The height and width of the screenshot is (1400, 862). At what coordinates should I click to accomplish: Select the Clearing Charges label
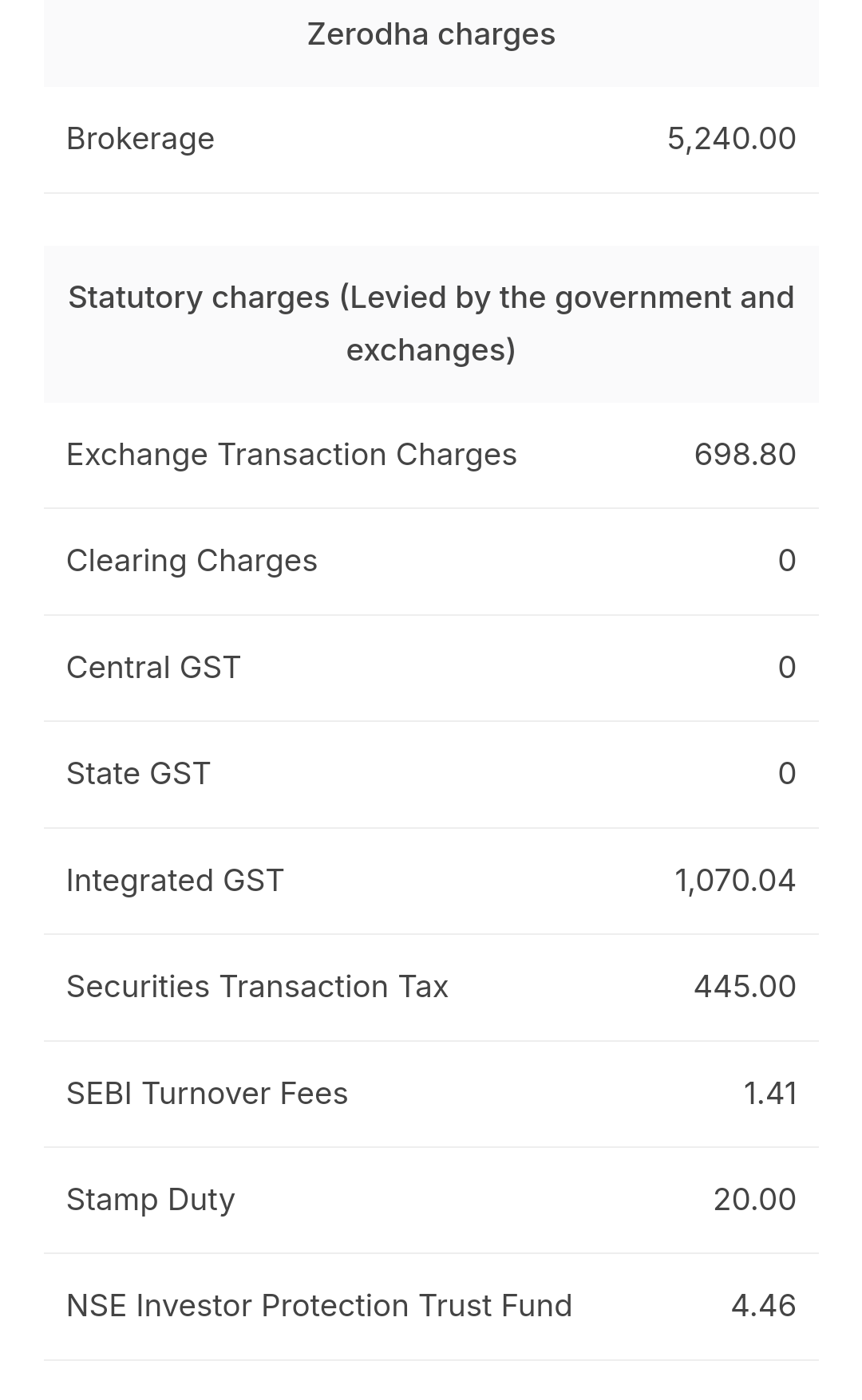tap(192, 561)
